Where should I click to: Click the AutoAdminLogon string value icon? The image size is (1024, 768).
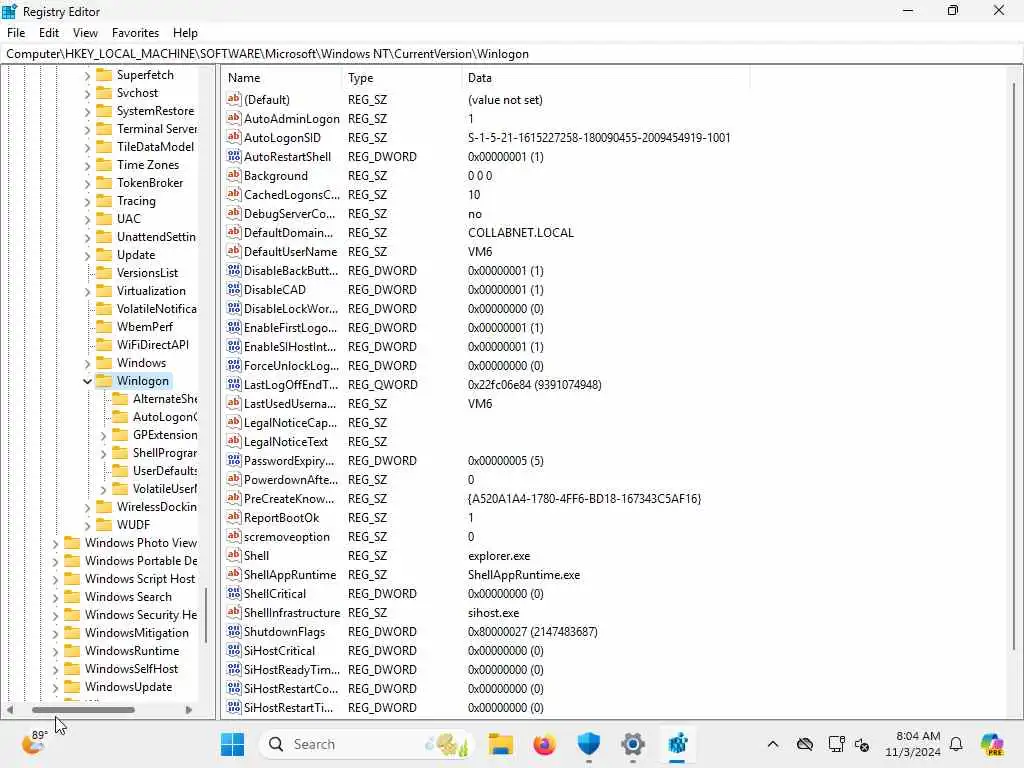233,118
